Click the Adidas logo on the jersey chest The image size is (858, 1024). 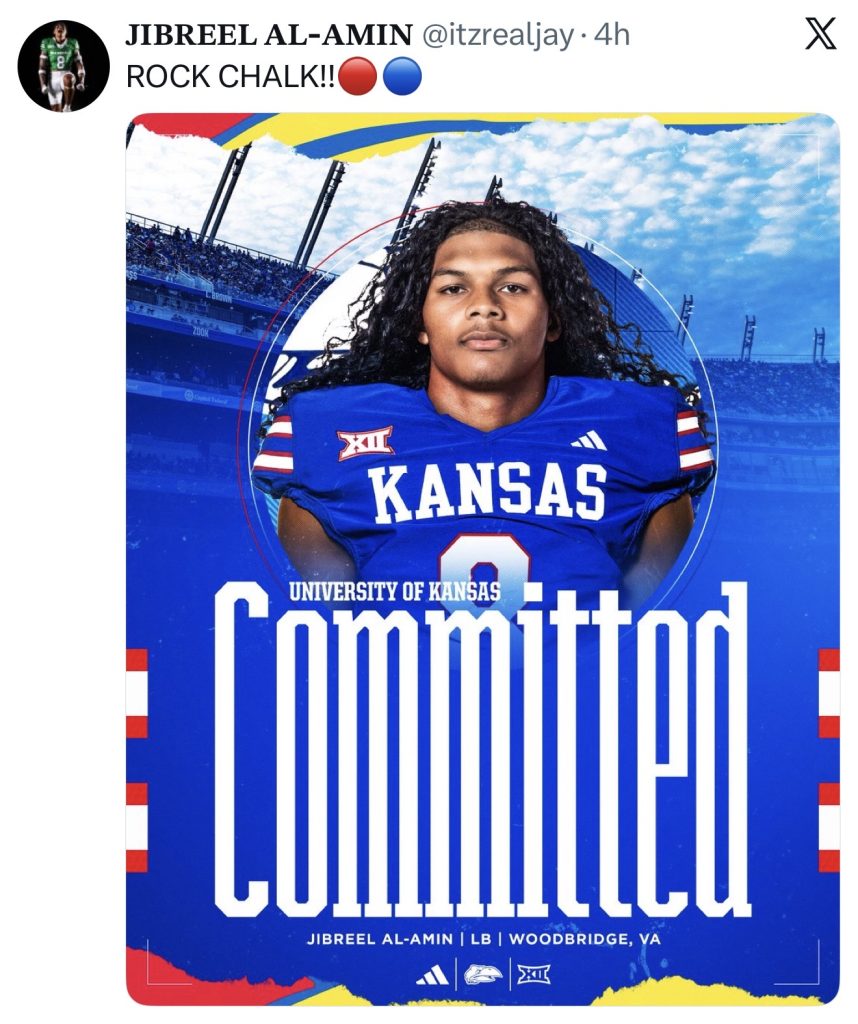tap(590, 440)
